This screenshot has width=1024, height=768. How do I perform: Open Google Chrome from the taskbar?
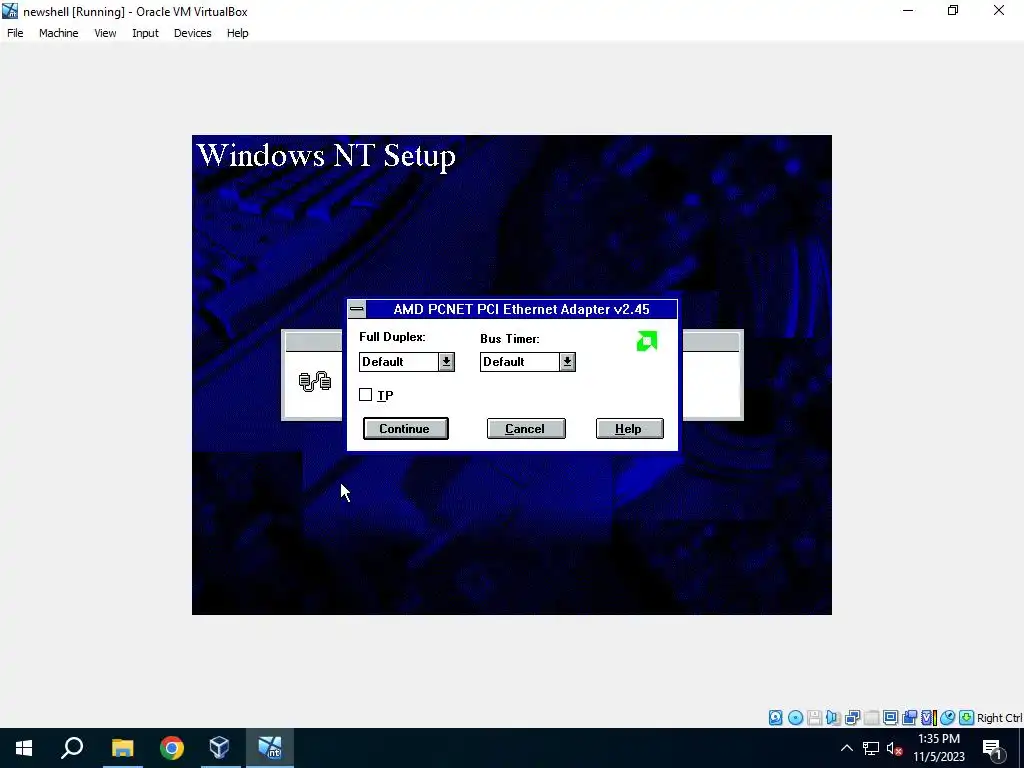point(172,748)
